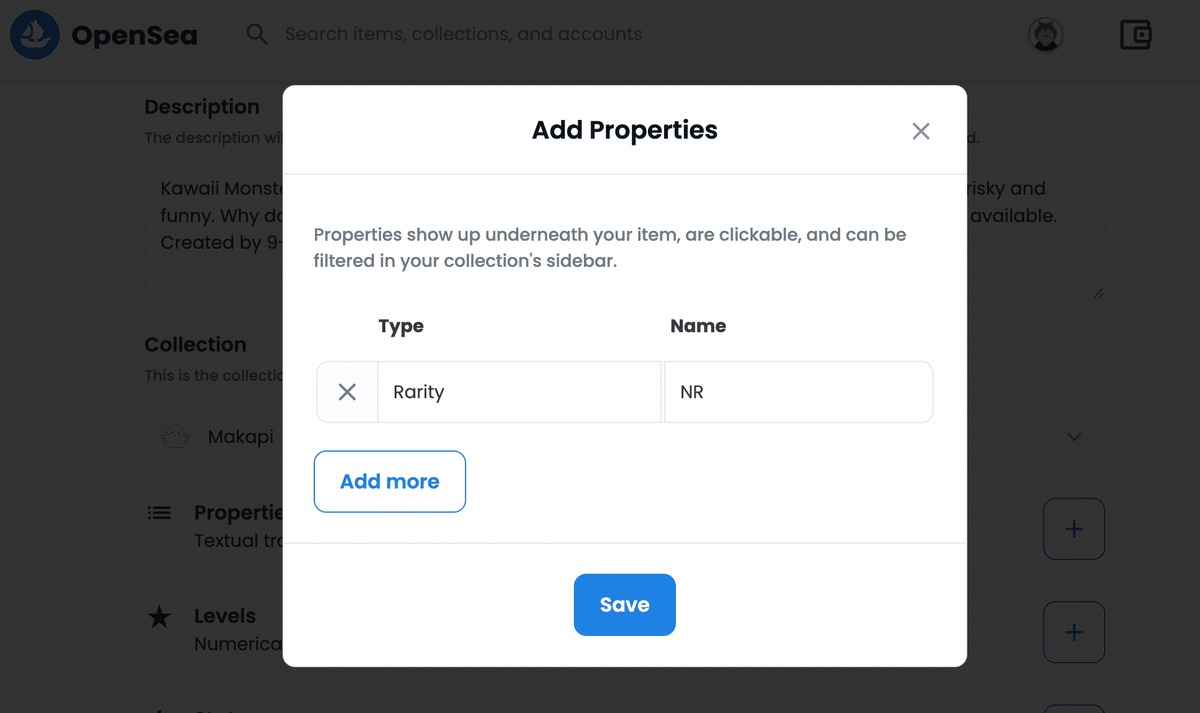Screen dimensions: 1200x713
Task: Focus the NR name field
Action: pyautogui.click(x=799, y=392)
